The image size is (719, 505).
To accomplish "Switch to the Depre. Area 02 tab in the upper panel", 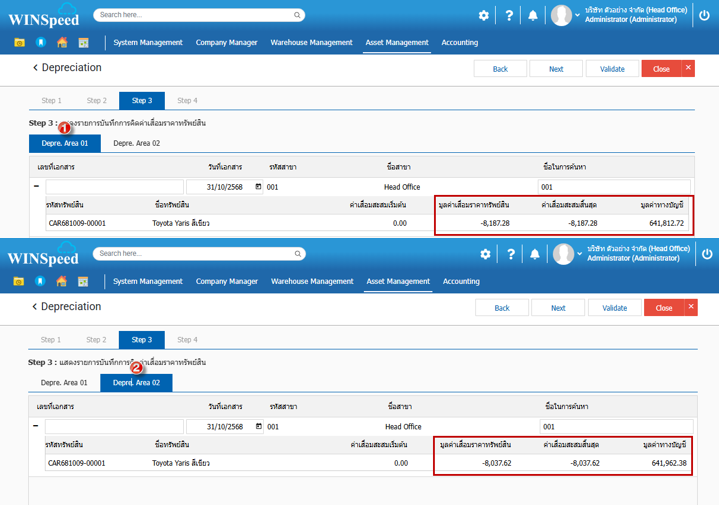I will (136, 143).
